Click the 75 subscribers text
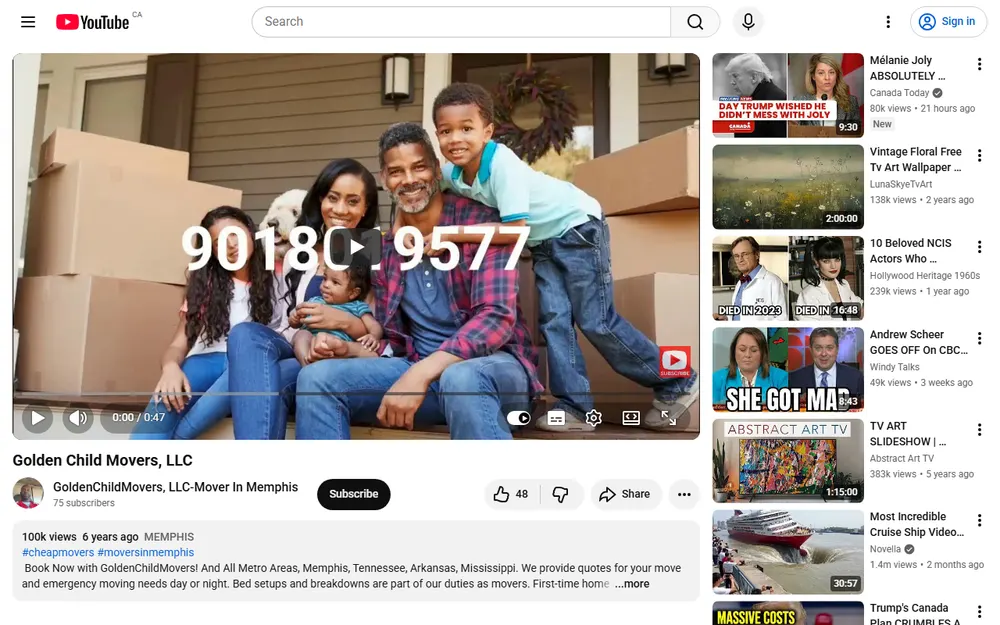Image resolution: width=1000 pixels, height=625 pixels. (84, 503)
